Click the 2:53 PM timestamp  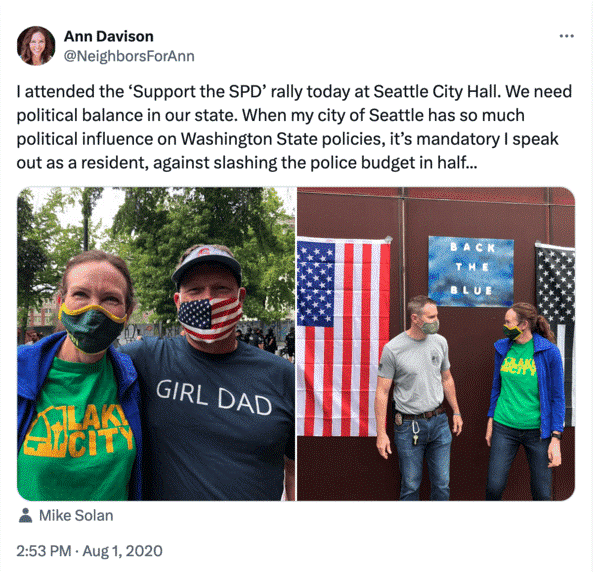point(44,551)
